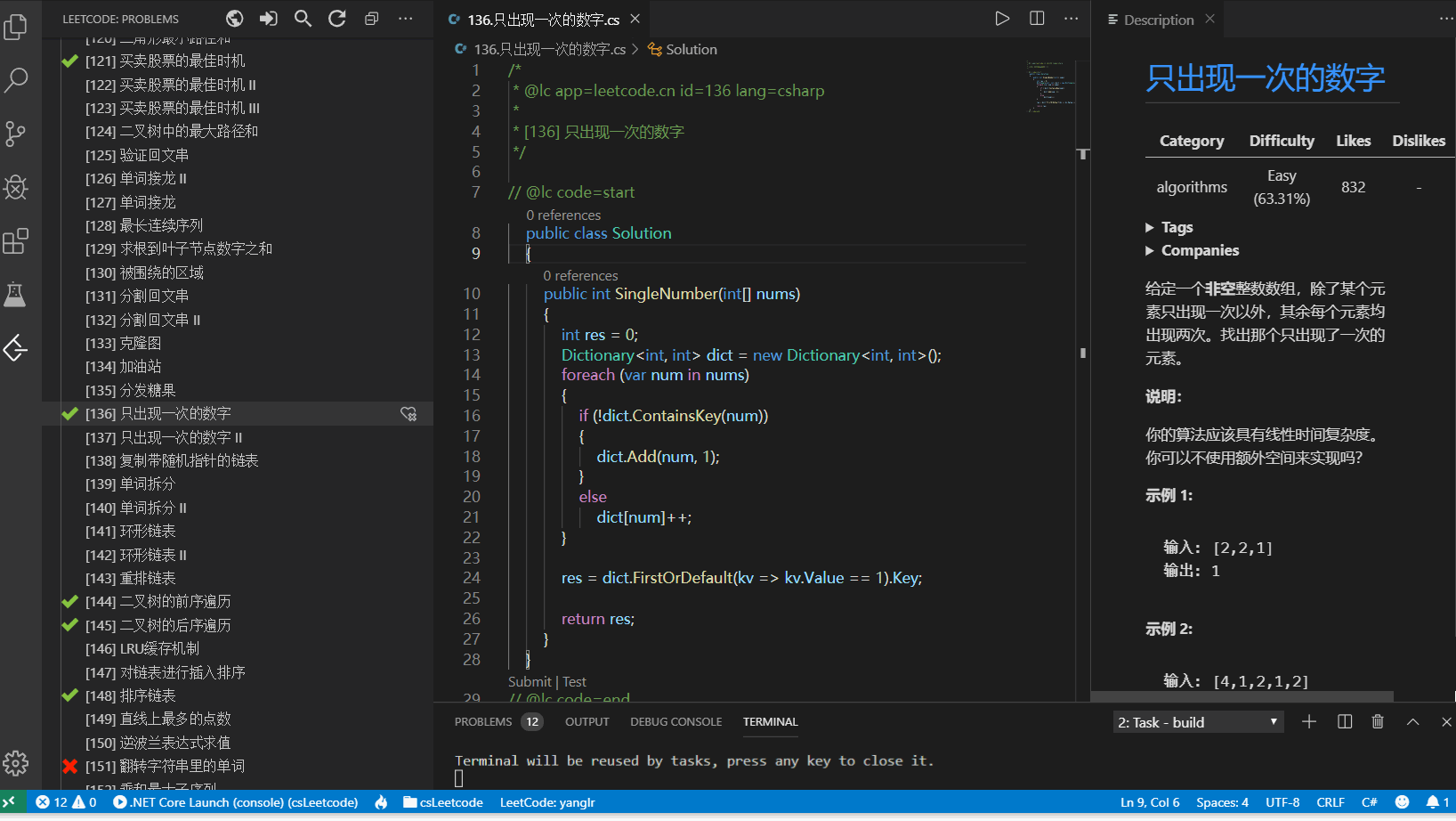Image resolution: width=1456 pixels, height=821 pixels.
Task: Switch to the DEBUG CONSOLE tab
Action: pos(675,721)
